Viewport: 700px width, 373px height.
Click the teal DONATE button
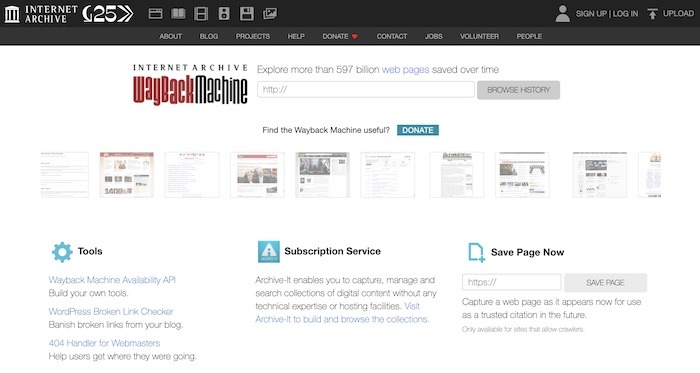418,130
